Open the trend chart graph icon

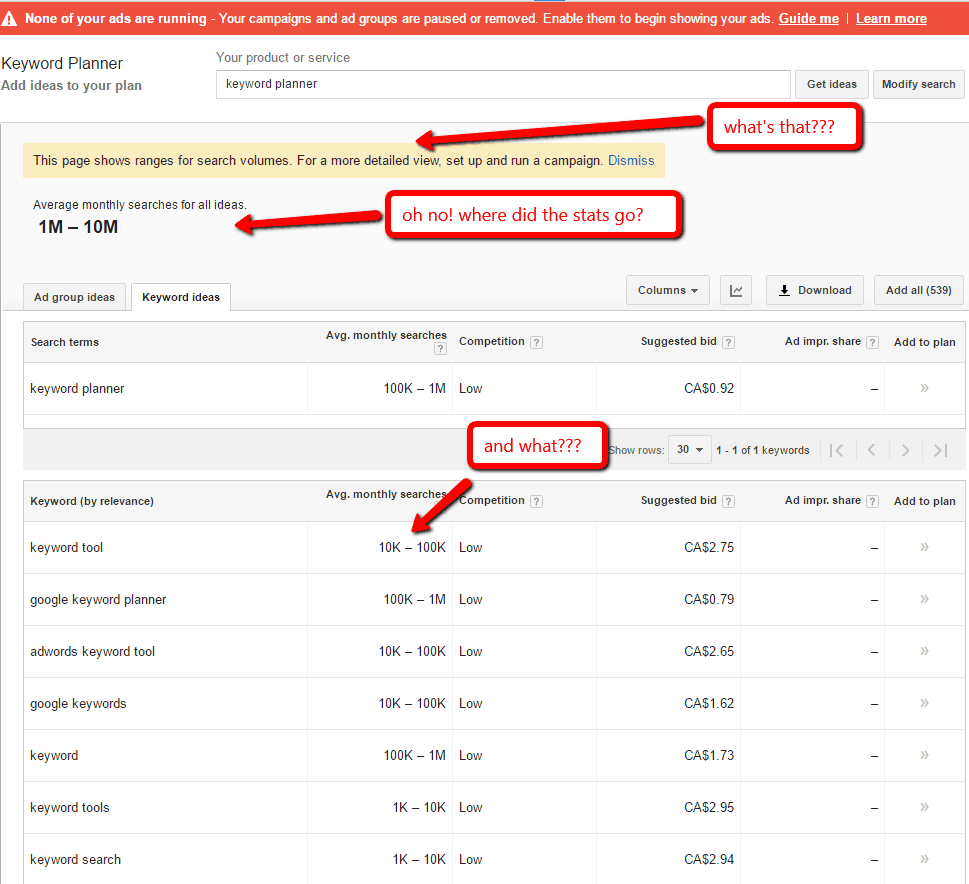pos(736,290)
